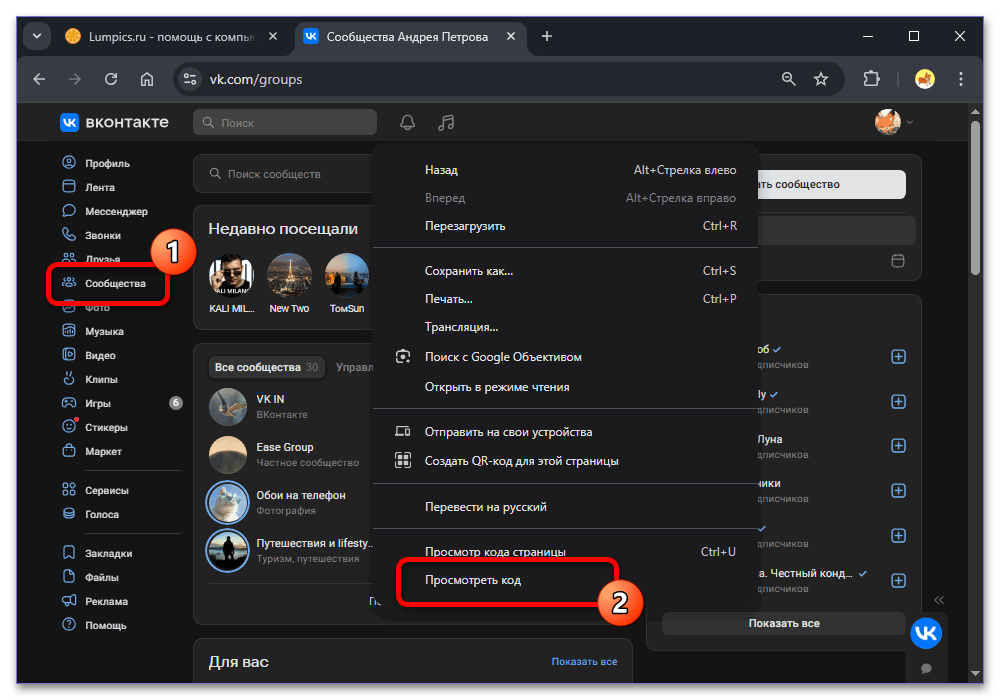Open Стикеры section
Screen dimensions: 1000x700
click(94, 427)
